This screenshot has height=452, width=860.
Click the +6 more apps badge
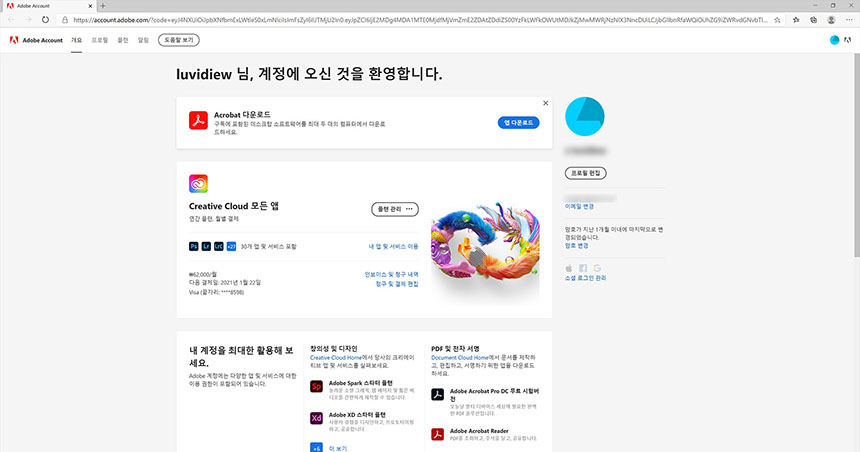click(316, 448)
